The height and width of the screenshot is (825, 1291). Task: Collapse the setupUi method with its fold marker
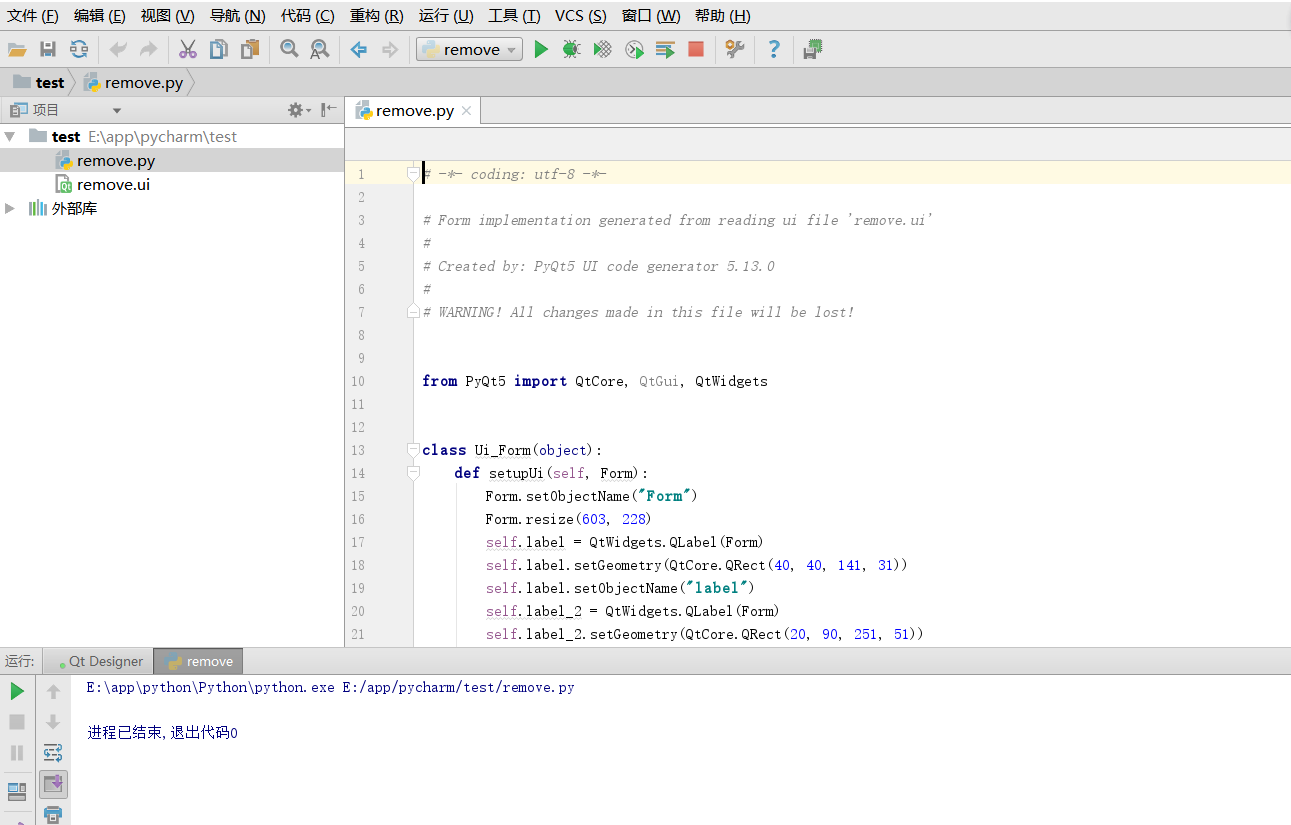click(x=413, y=473)
